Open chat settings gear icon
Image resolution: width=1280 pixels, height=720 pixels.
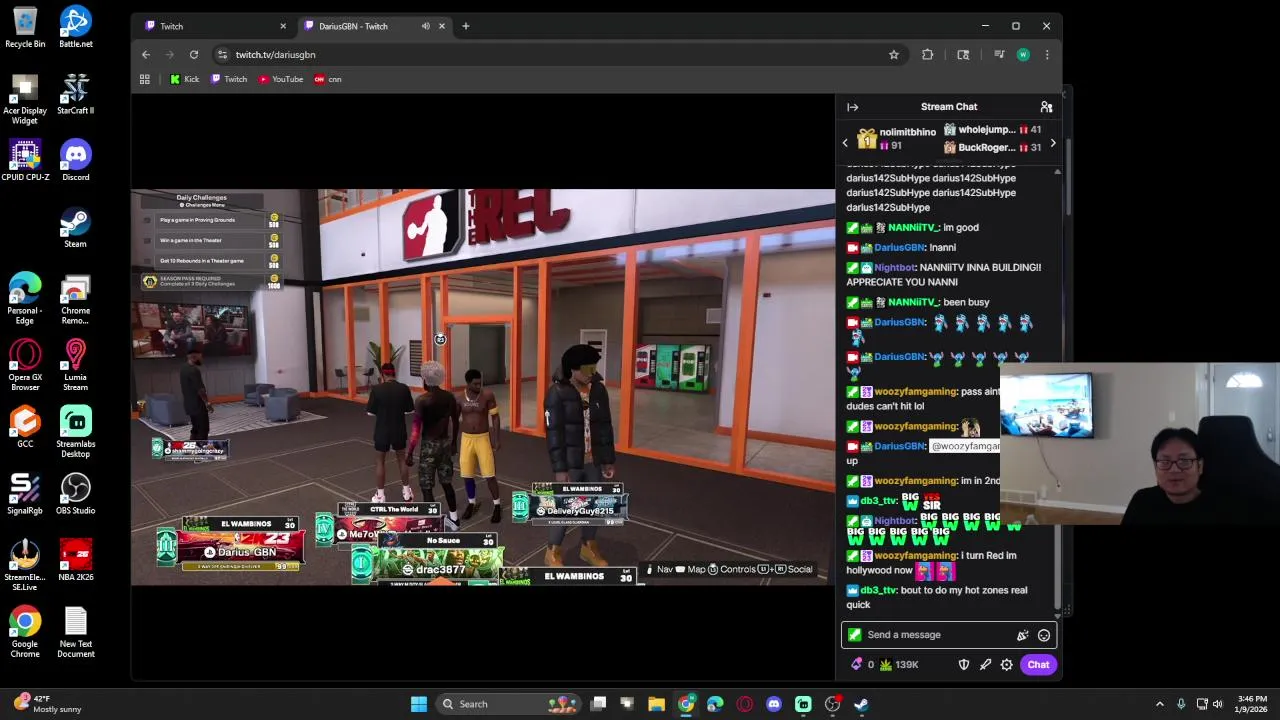point(1007,665)
